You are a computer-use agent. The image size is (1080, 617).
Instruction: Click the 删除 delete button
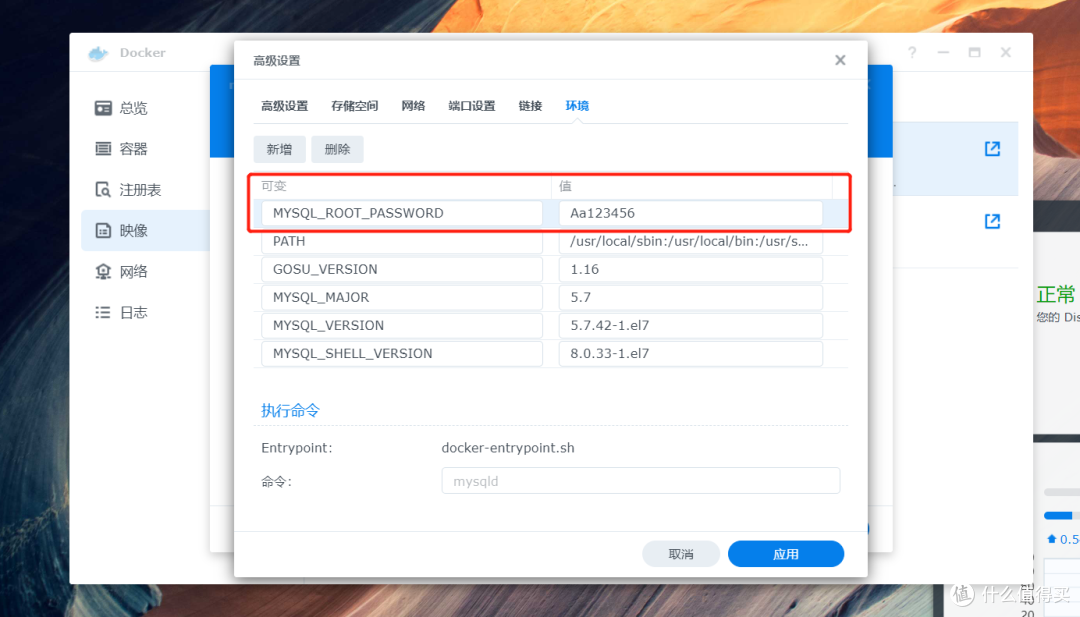click(338, 149)
